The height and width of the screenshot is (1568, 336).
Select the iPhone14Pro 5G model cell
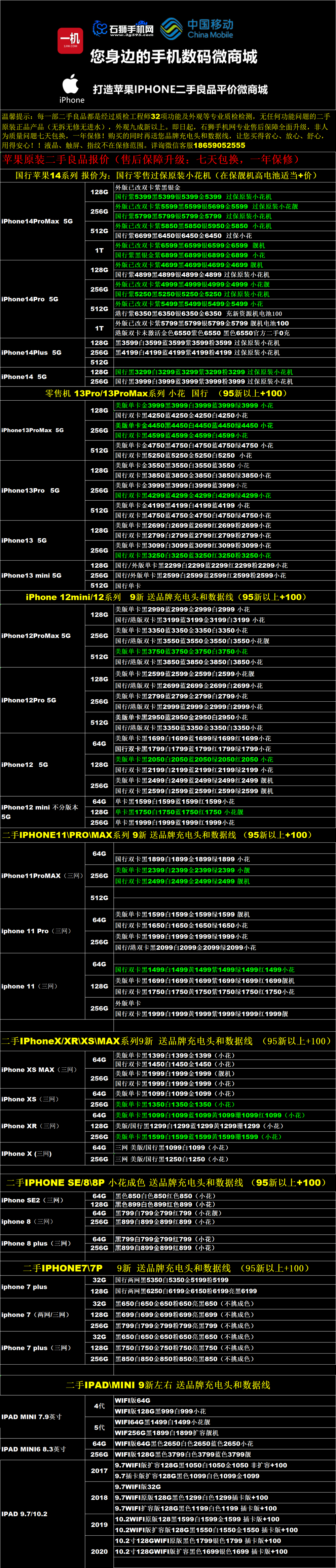click(42, 299)
